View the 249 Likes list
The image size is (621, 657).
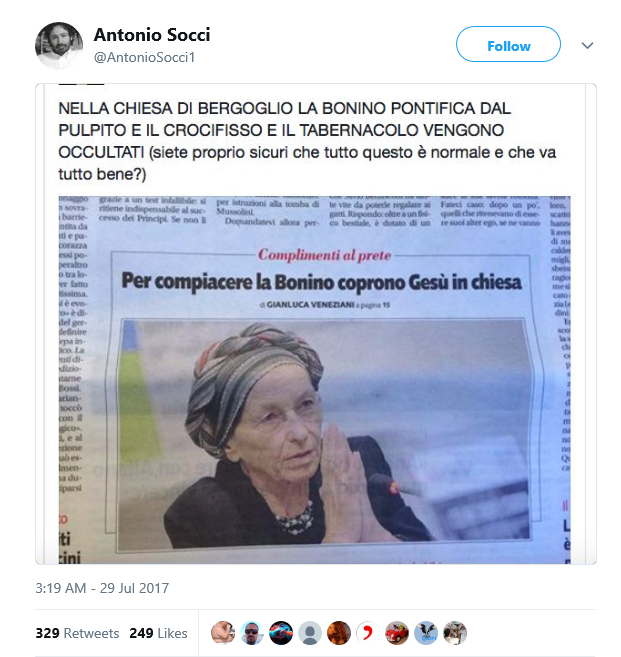[158, 633]
